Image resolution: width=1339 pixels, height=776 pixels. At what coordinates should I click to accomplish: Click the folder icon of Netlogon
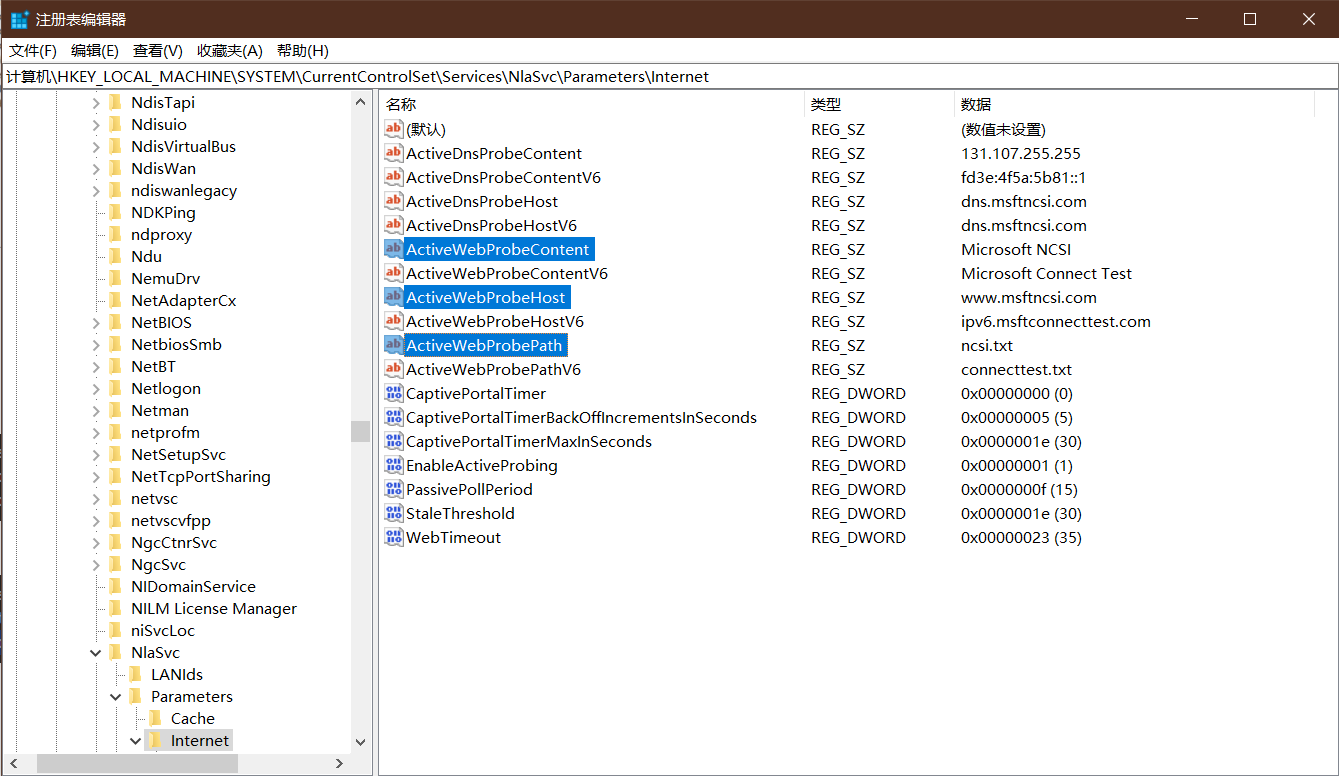pos(115,388)
